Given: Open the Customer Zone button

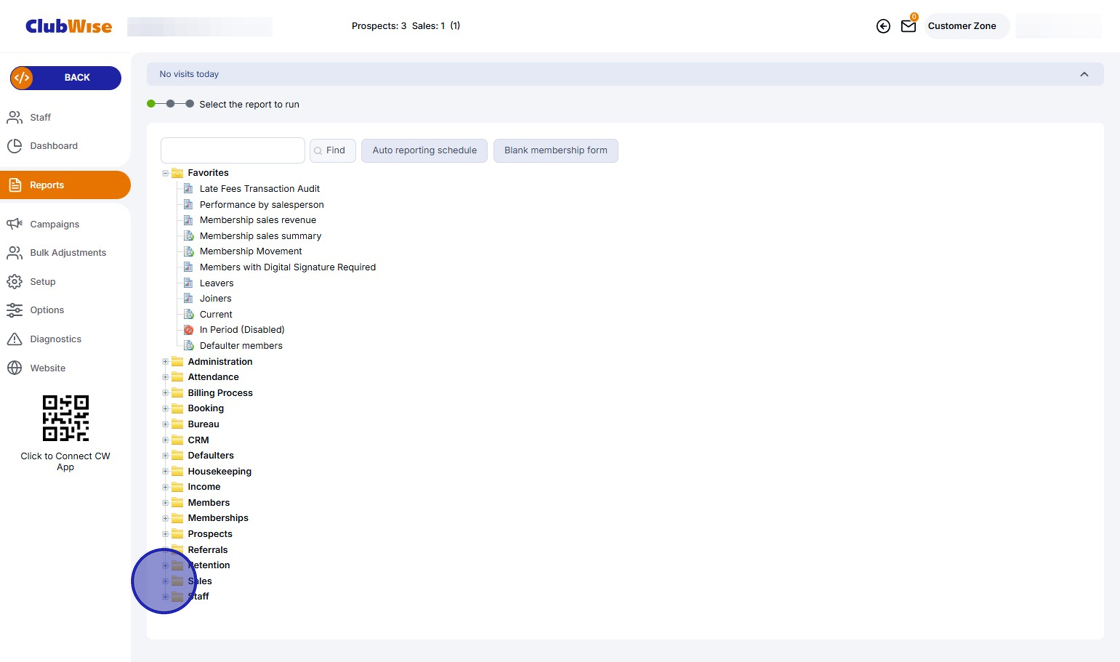Looking at the screenshot, I should pos(966,26).
